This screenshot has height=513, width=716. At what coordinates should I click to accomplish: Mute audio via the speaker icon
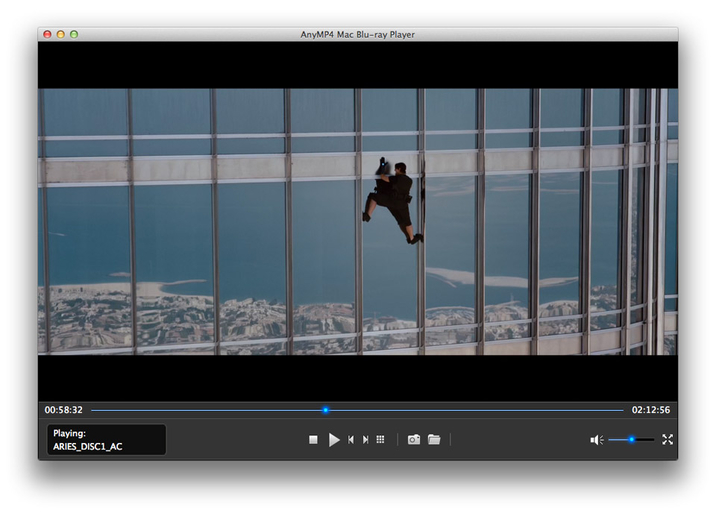coord(596,440)
